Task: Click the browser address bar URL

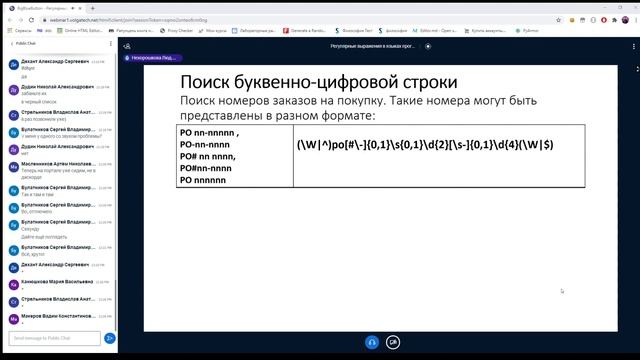Action: tap(129, 20)
